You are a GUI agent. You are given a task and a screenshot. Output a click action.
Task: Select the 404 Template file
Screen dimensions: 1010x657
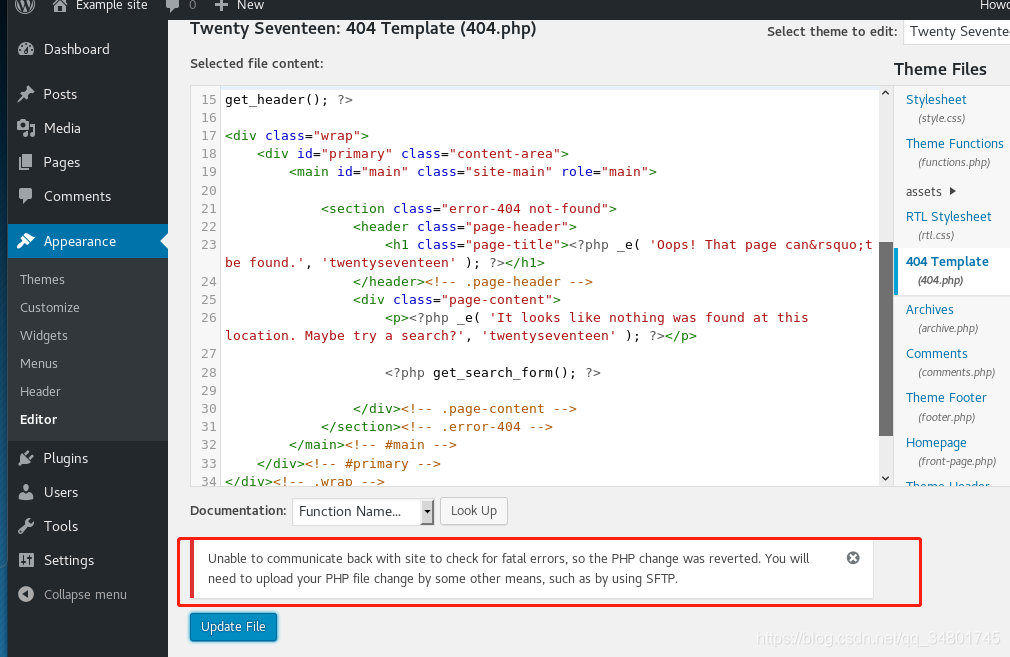point(947,262)
